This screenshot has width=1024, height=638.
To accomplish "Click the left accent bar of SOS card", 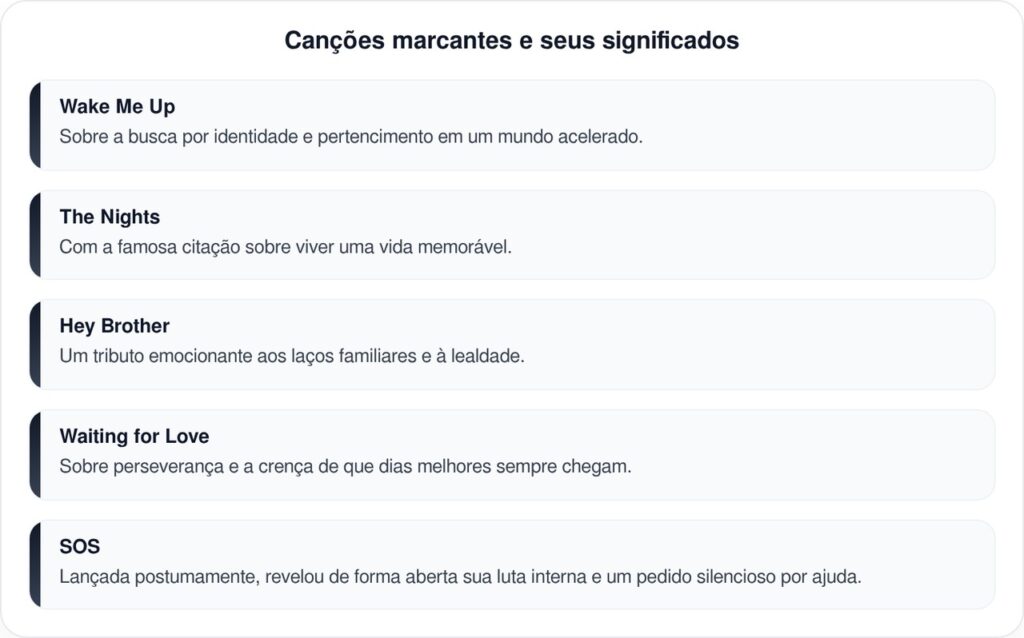I will [x=35, y=564].
